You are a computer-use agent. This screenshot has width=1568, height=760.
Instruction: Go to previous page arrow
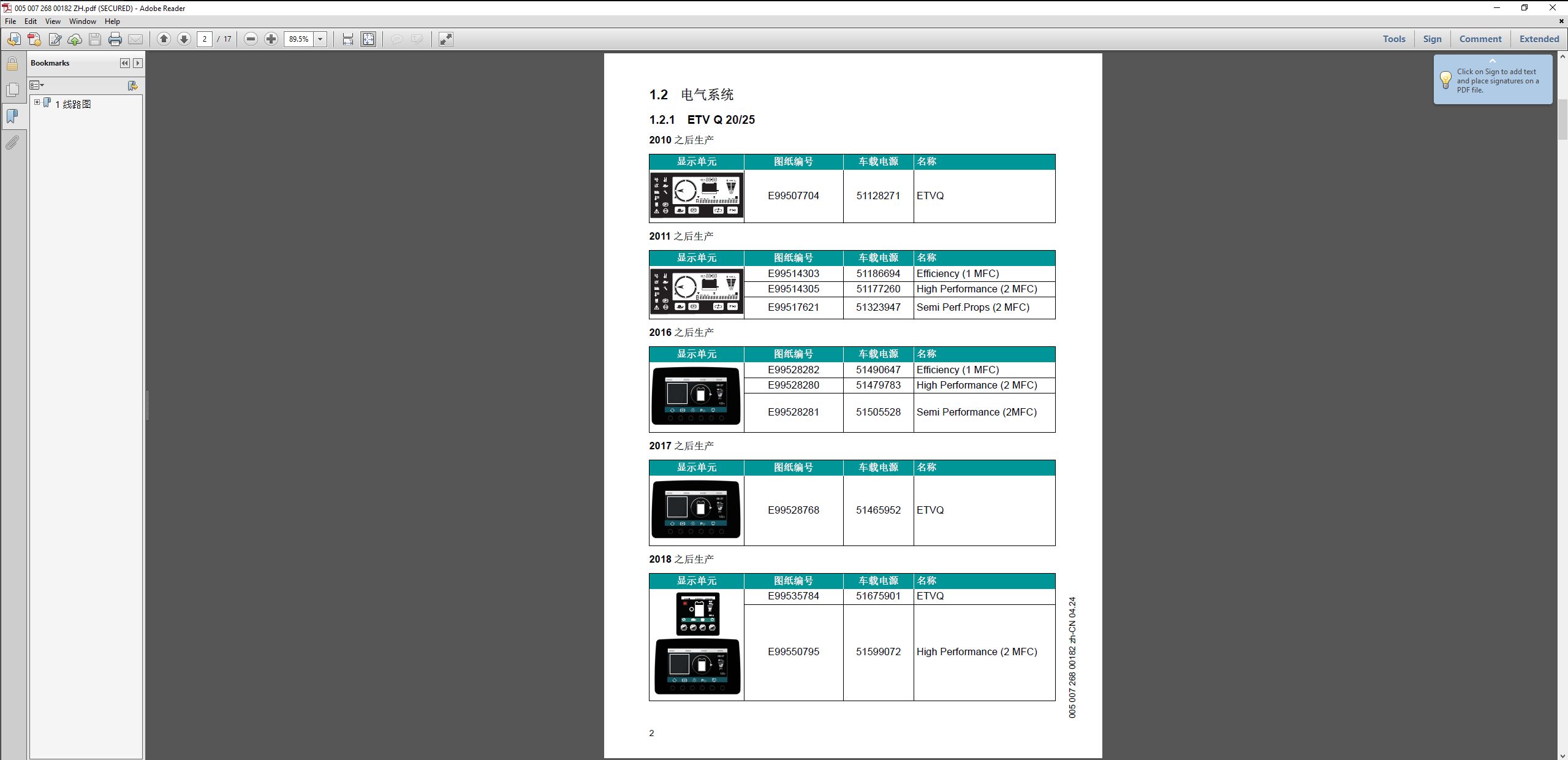tap(164, 39)
